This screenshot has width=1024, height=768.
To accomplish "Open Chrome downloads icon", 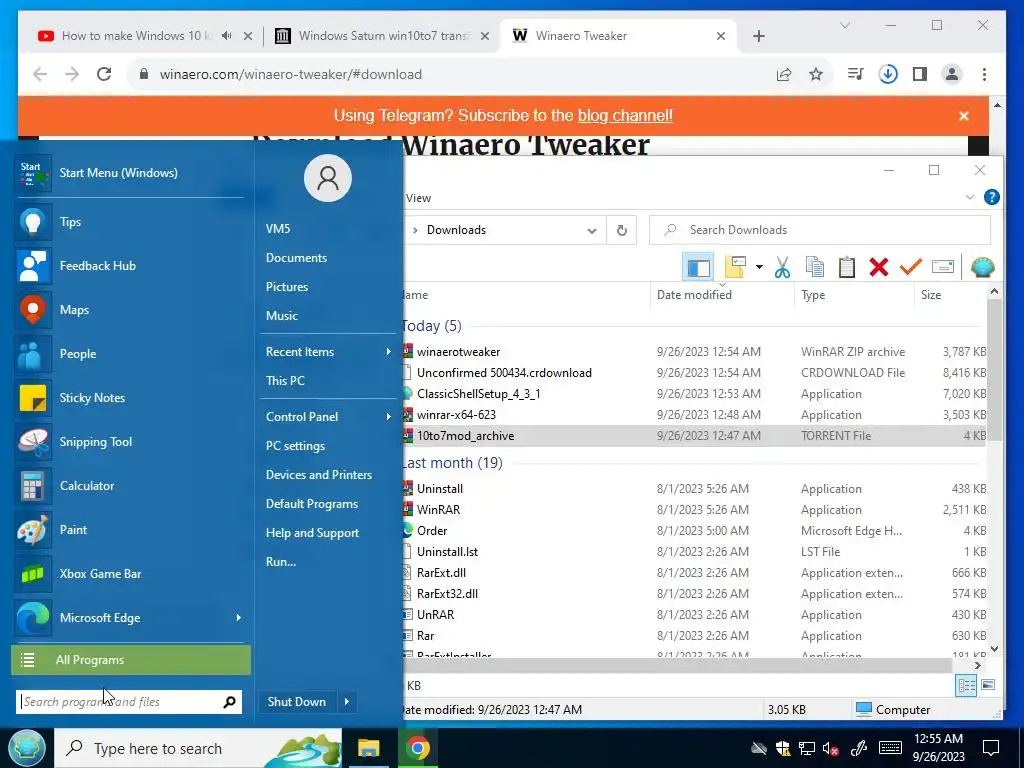I will [x=888, y=74].
